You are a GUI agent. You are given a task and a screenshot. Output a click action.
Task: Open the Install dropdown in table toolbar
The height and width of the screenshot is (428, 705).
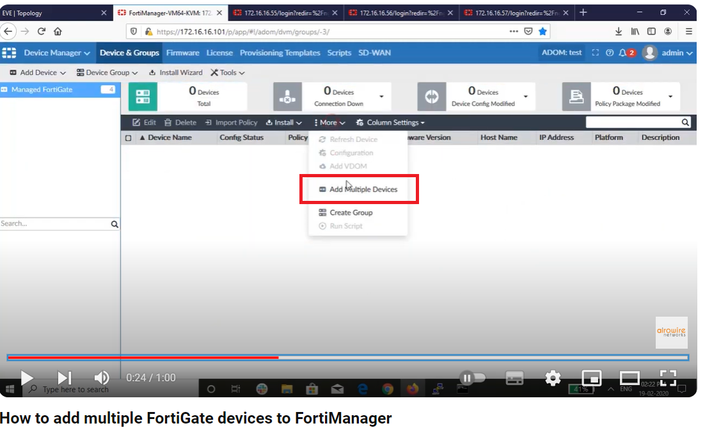[284, 122]
